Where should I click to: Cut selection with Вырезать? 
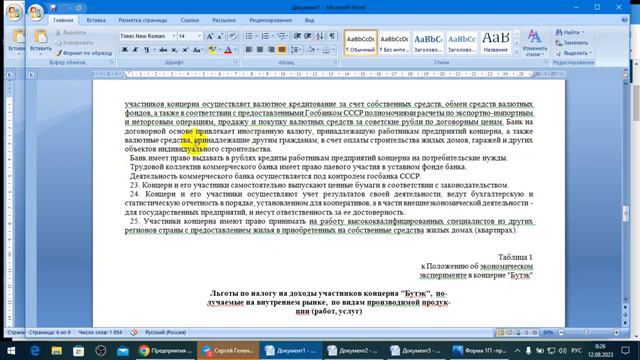click(x=71, y=33)
